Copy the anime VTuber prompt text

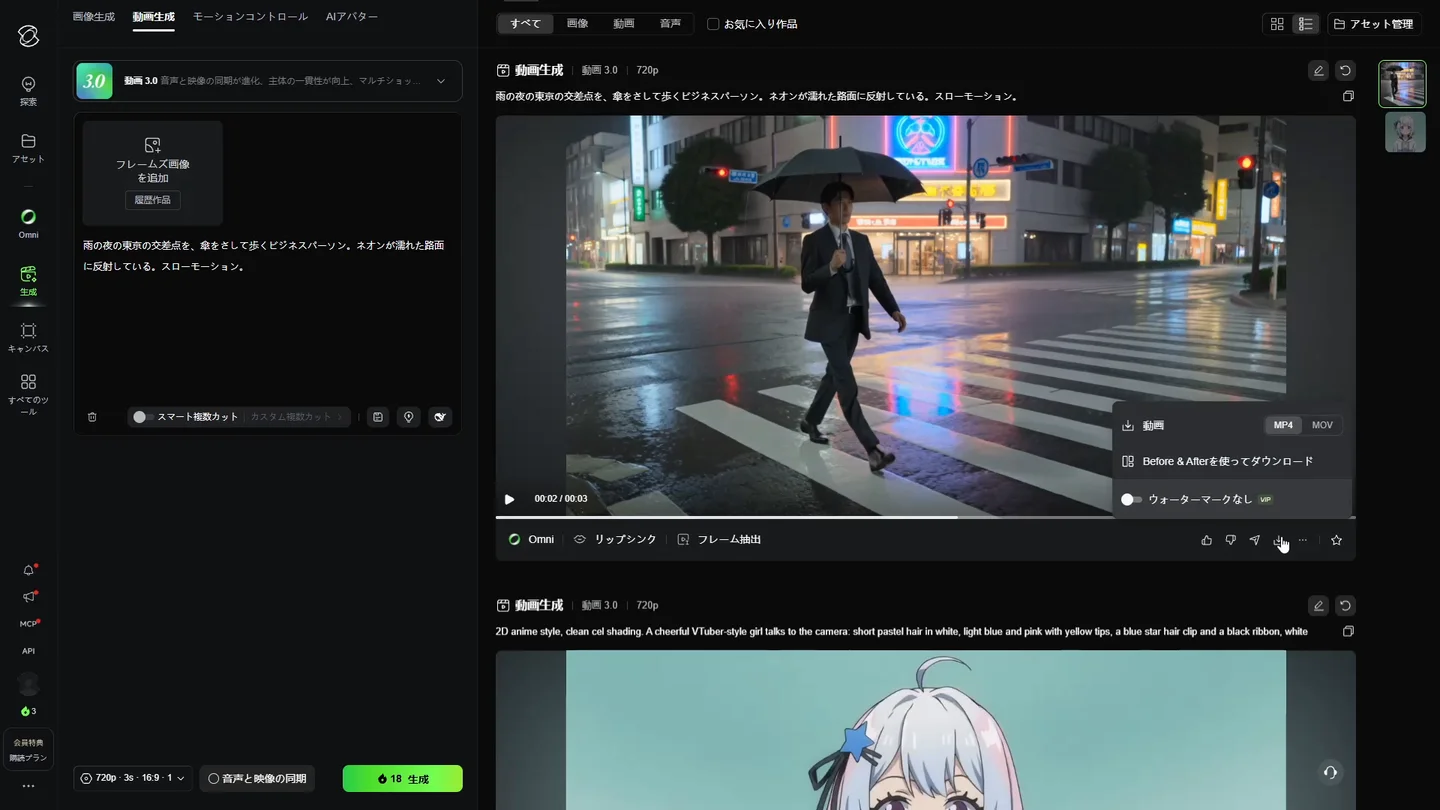pos(1348,632)
